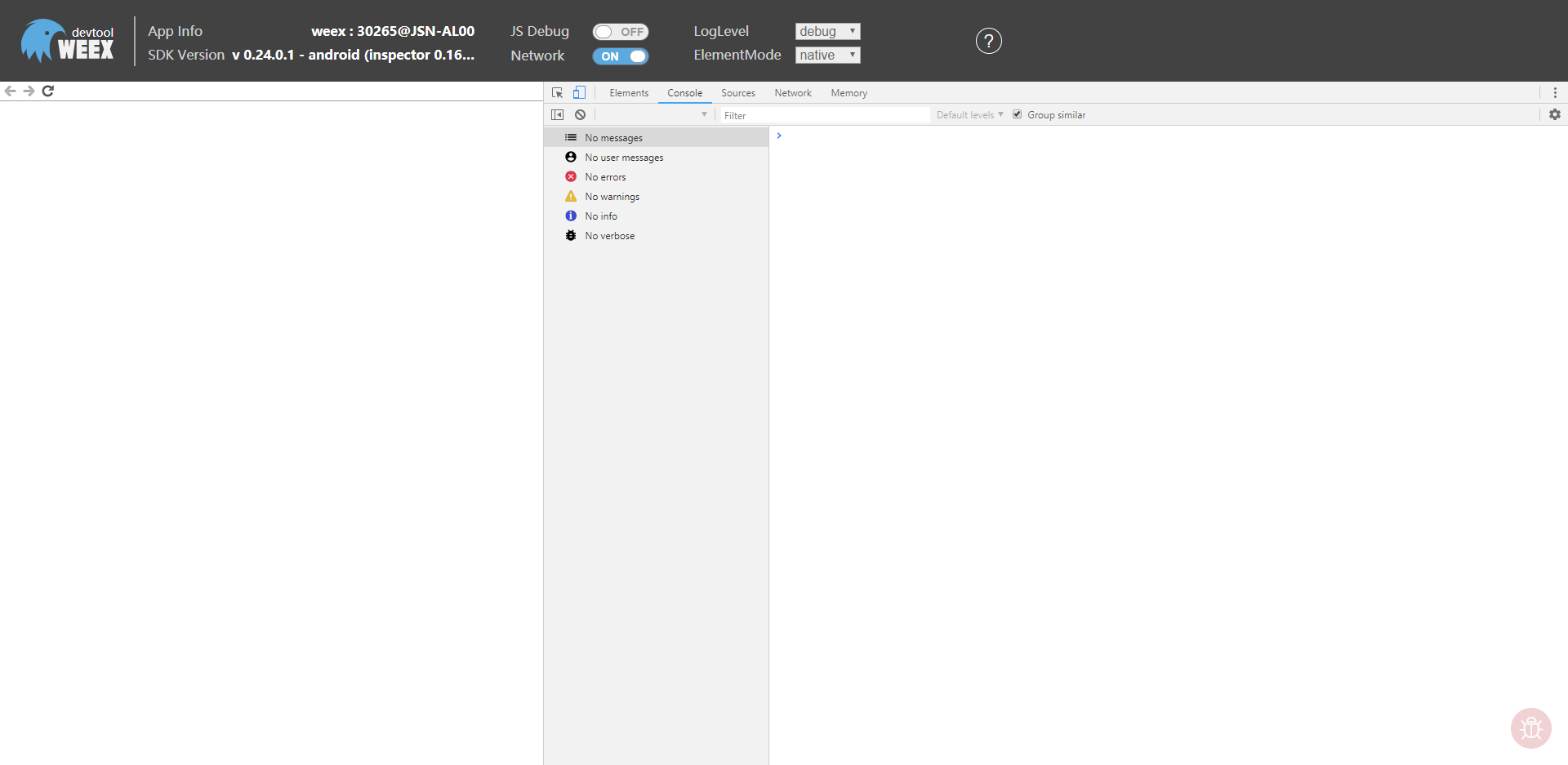Reload using the refresh icon
Viewport: 1568px width, 765px height.
coord(48,91)
